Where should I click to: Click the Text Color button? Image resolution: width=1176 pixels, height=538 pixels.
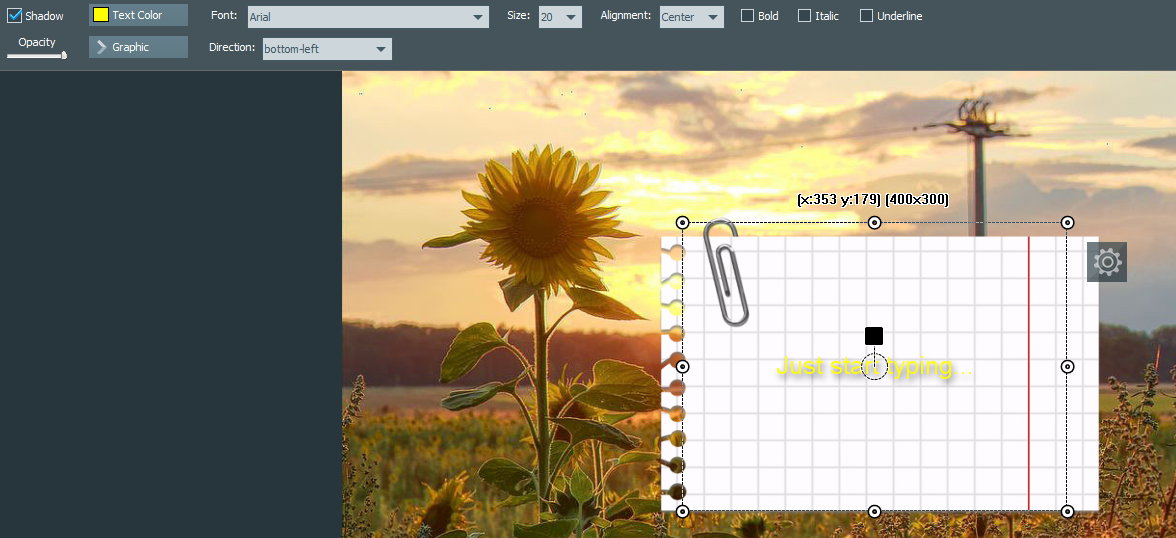tap(138, 15)
